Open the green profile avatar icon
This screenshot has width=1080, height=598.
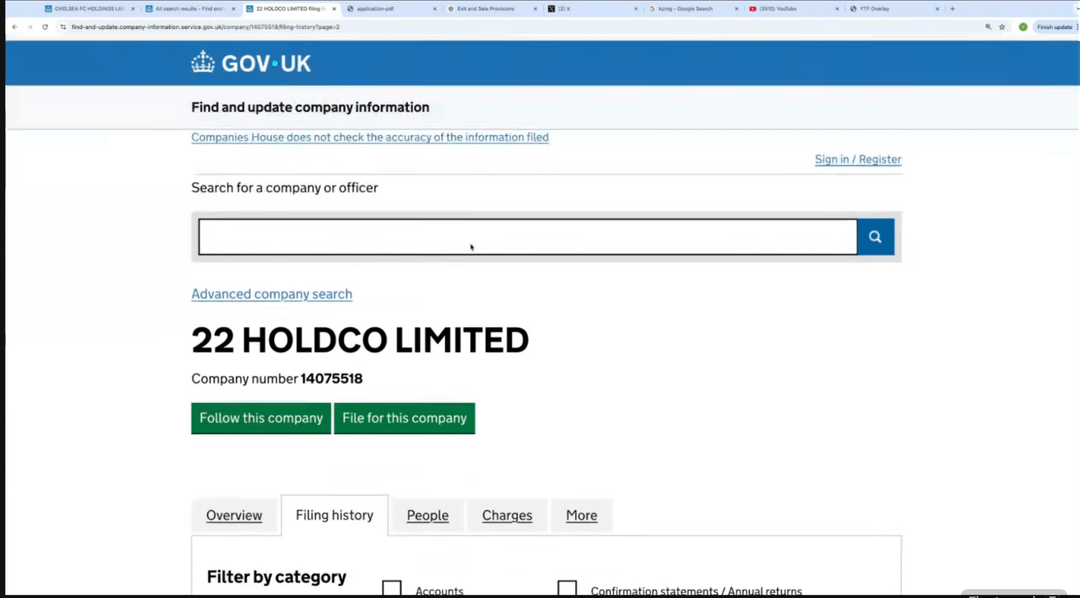point(1023,27)
